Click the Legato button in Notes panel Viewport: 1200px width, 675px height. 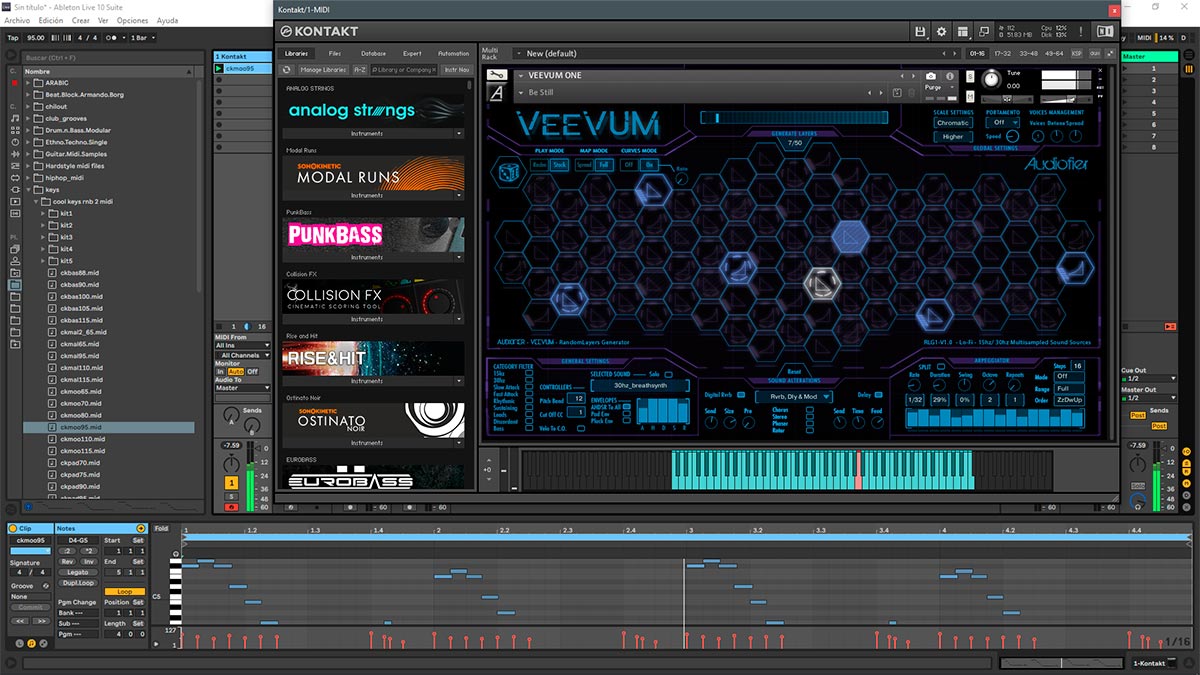78,571
